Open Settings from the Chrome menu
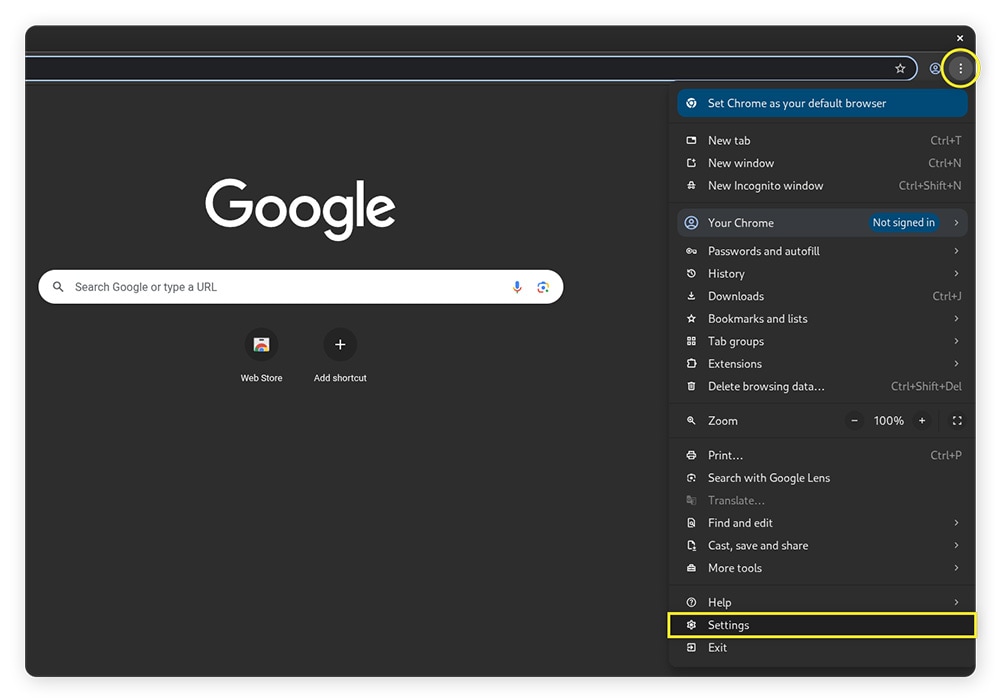Screen dimensions: 1000x700 (x=822, y=625)
